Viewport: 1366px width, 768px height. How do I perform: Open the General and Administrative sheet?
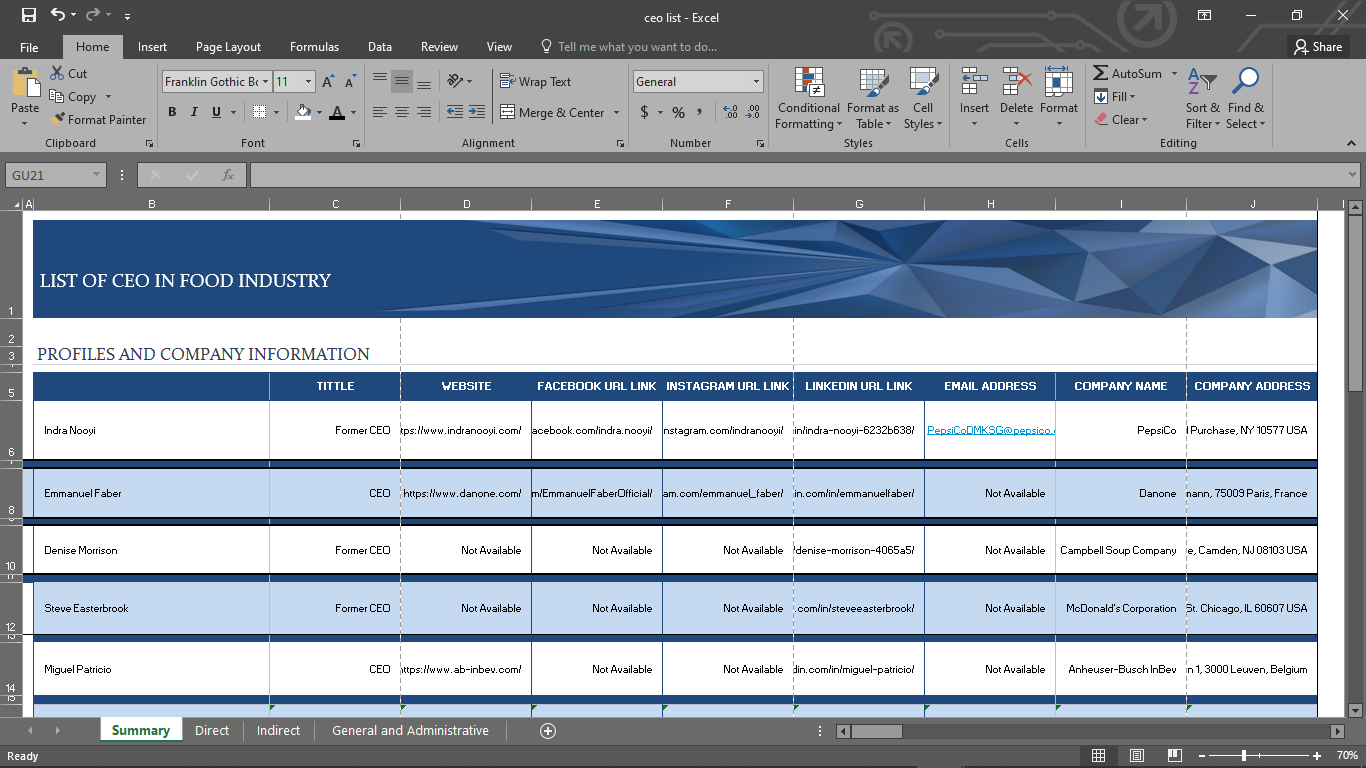[410, 731]
